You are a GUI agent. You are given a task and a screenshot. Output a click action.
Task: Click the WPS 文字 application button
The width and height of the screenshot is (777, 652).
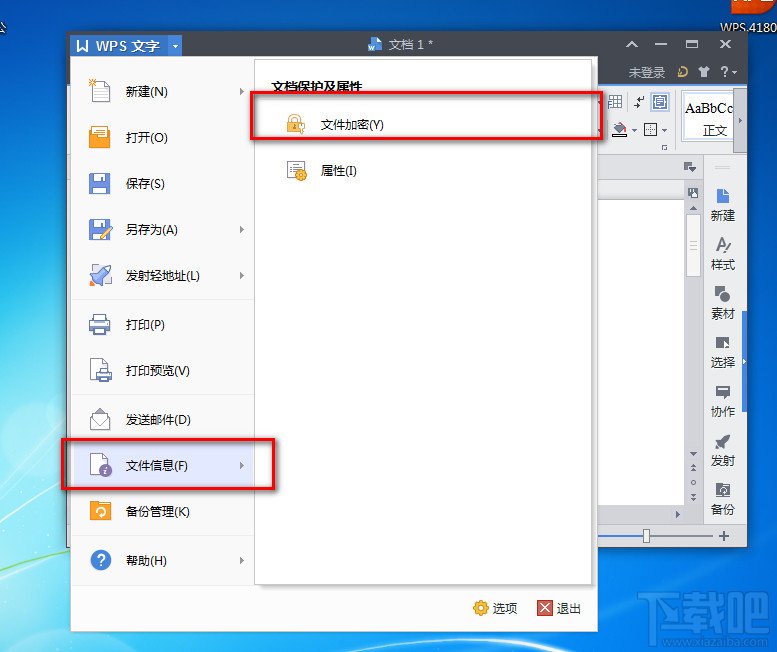pyautogui.click(x=119, y=46)
